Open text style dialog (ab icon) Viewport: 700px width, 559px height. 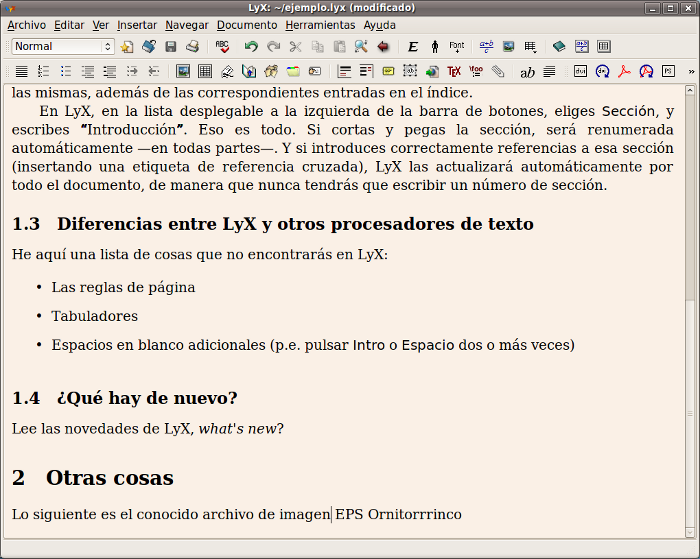[527, 71]
